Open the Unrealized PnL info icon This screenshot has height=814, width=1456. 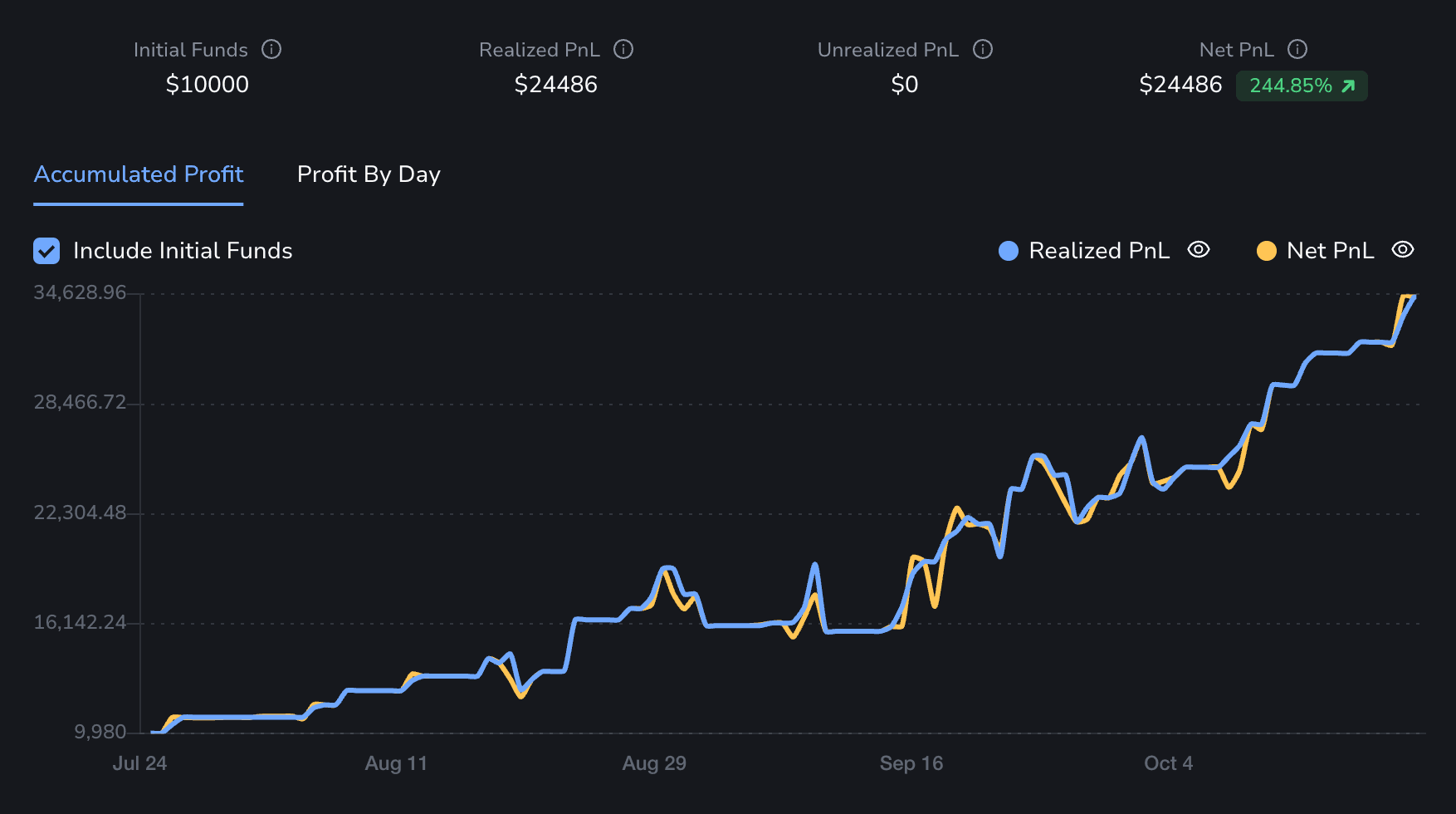pos(983,50)
